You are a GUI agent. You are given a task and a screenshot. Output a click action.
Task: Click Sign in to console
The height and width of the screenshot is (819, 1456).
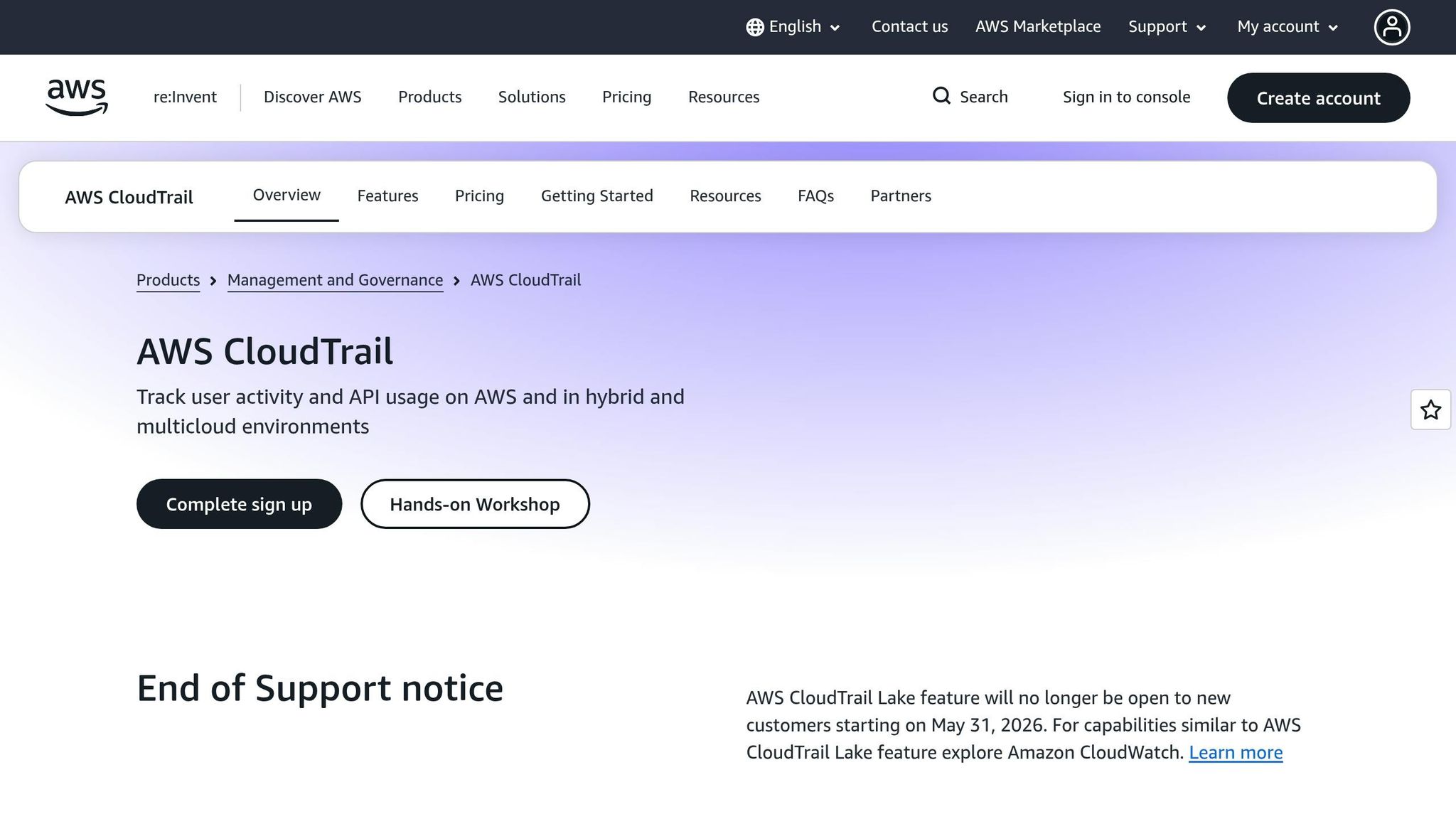[1126, 97]
